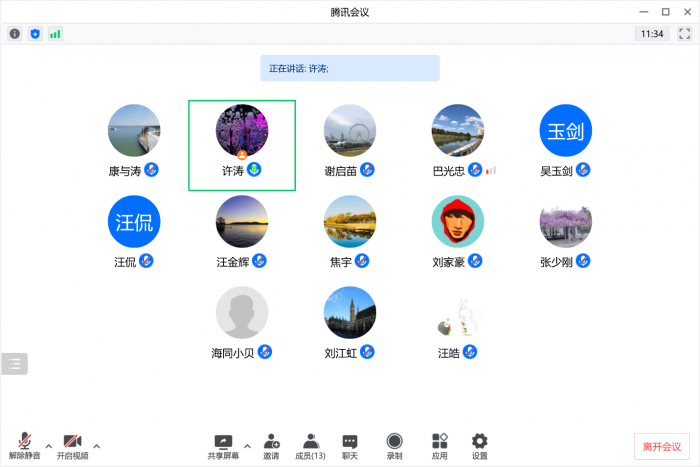Viewport: 700px width, 467px height.
Task: Click 张少刚's muted mic icon
Action: [583, 261]
